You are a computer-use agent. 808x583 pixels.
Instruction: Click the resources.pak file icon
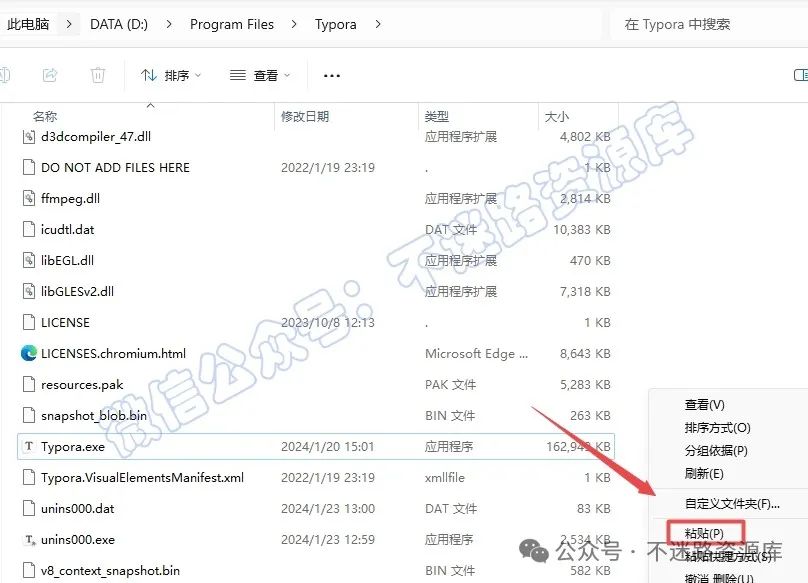coord(29,385)
